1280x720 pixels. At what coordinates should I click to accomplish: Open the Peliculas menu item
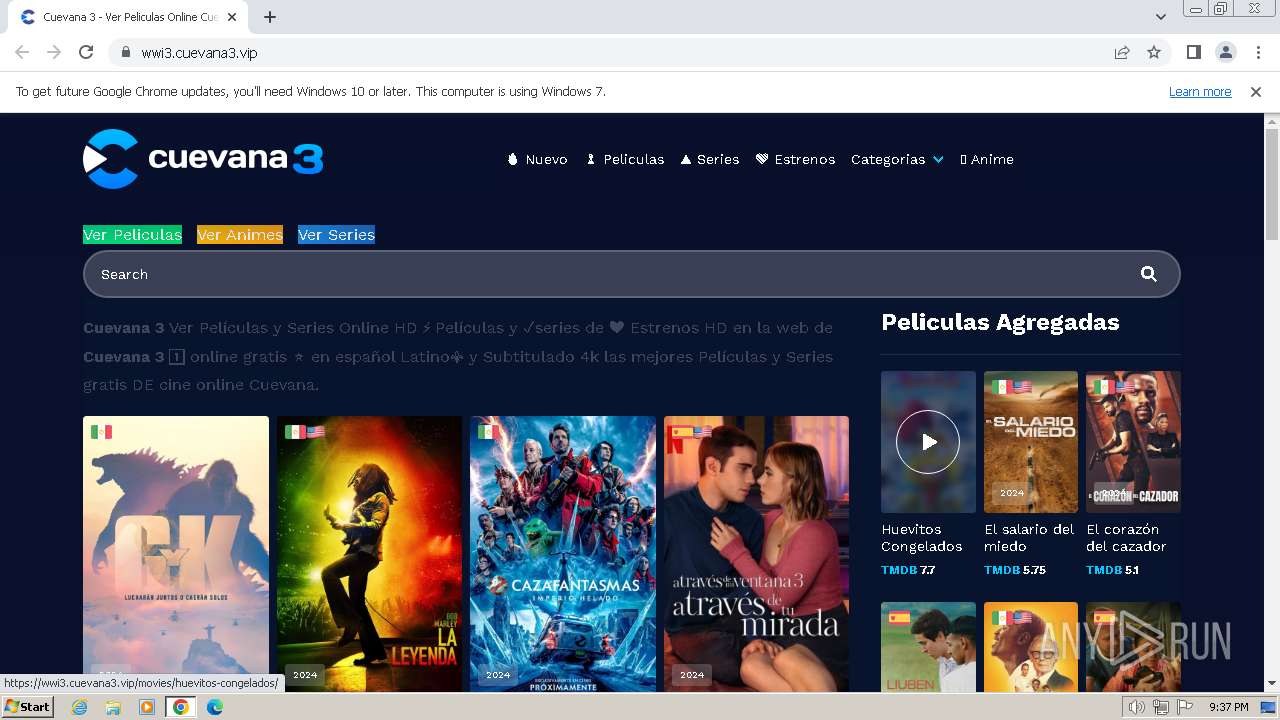(x=625, y=159)
